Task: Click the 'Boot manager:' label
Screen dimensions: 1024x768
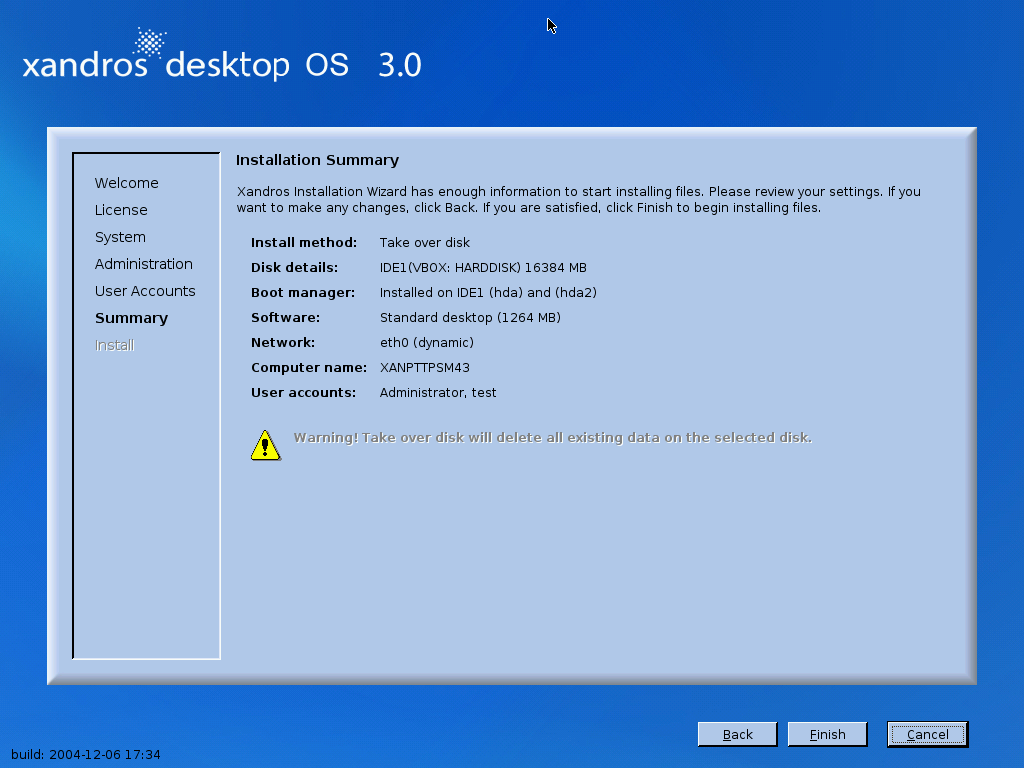Action: point(303,293)
